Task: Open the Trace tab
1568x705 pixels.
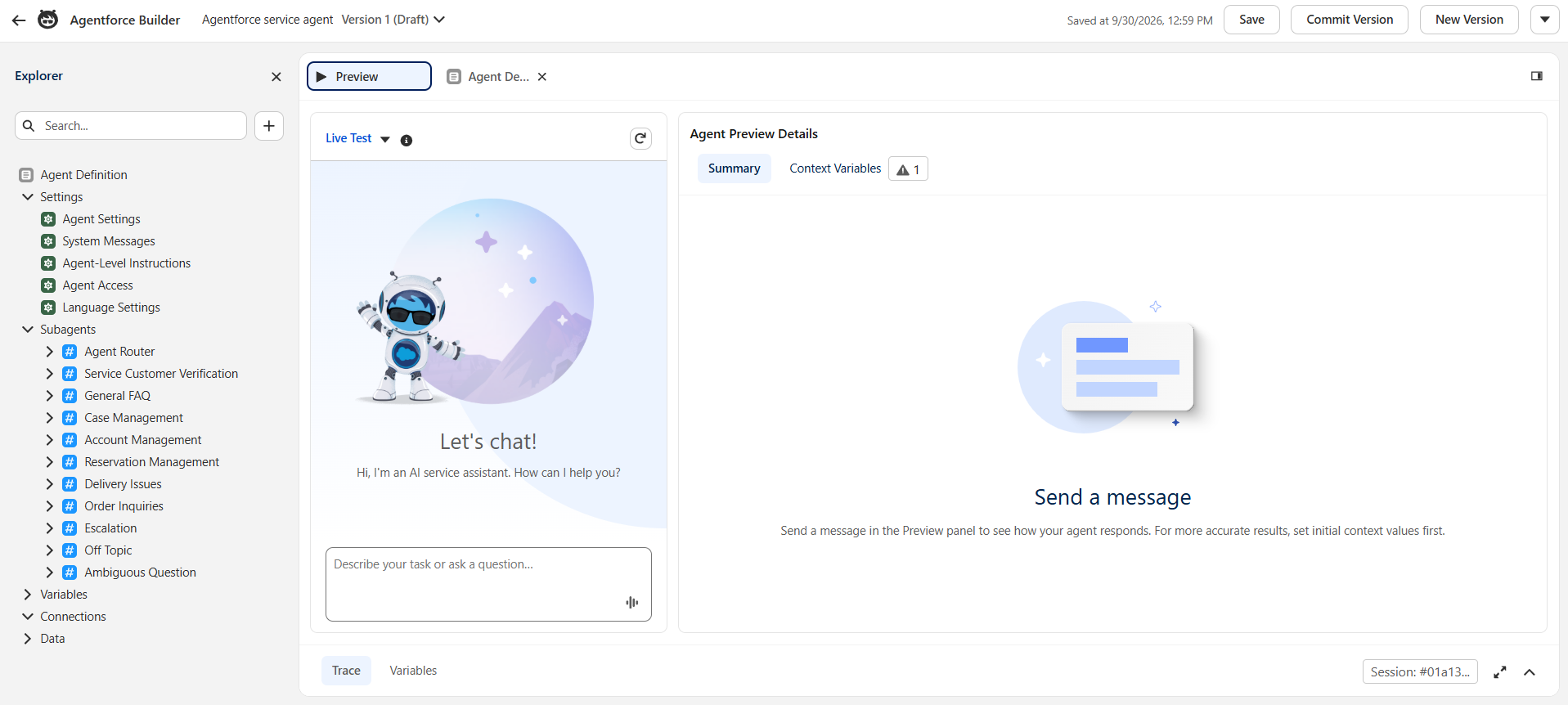Action: tap(346, 671)
